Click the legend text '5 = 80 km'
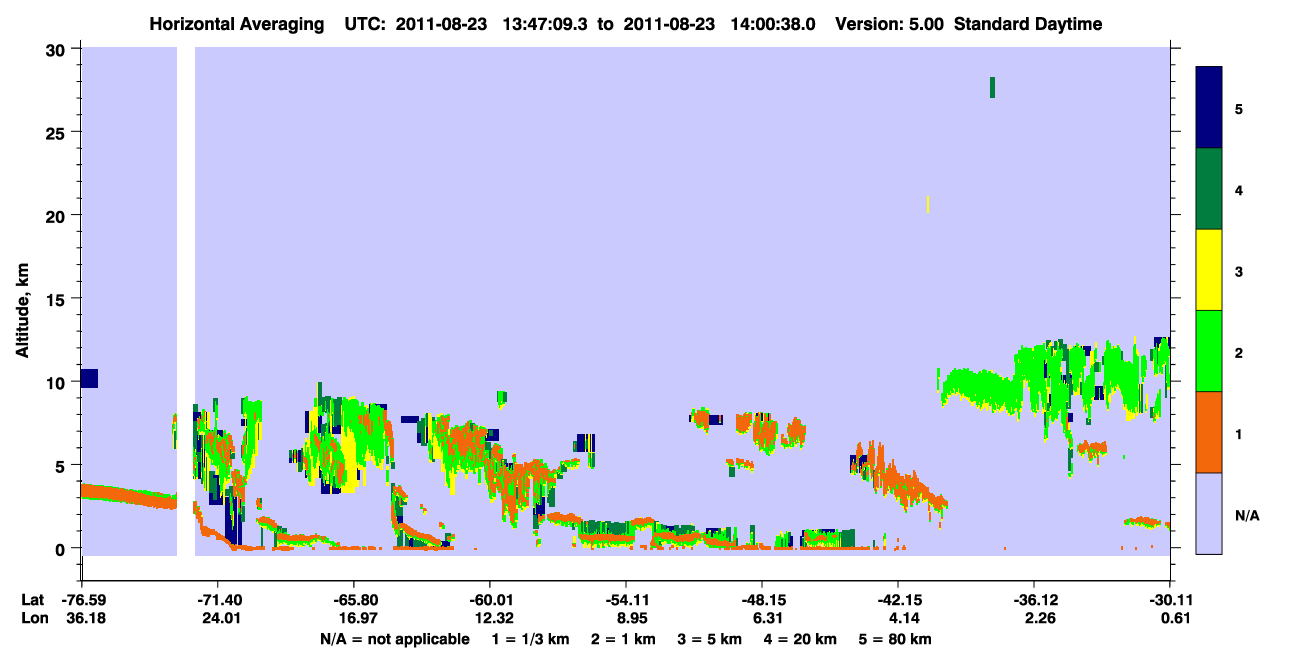 click(896, 639)
